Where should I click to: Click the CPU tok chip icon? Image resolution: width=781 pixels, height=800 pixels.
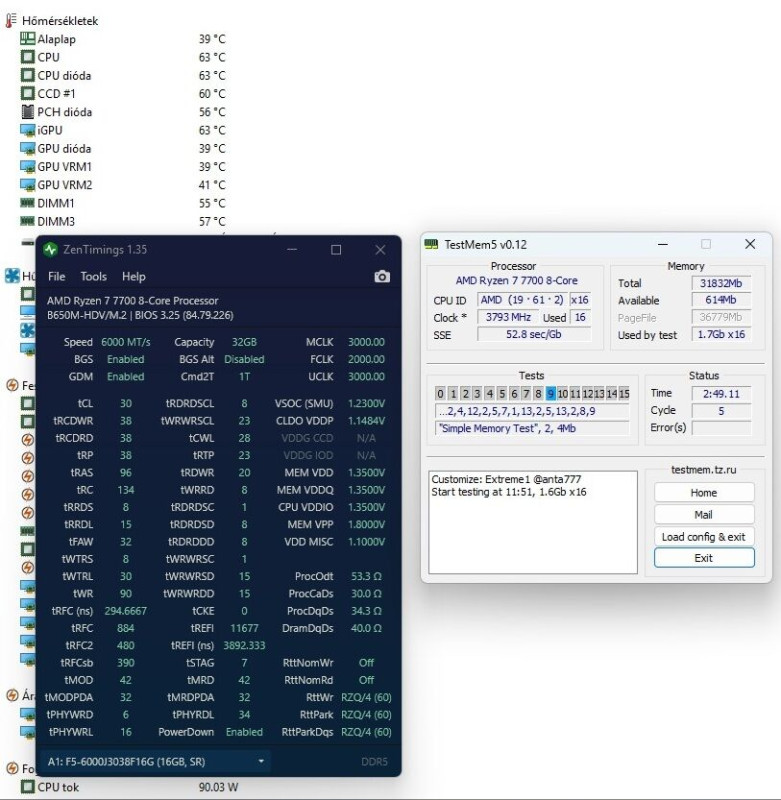(x=28, y=787)
